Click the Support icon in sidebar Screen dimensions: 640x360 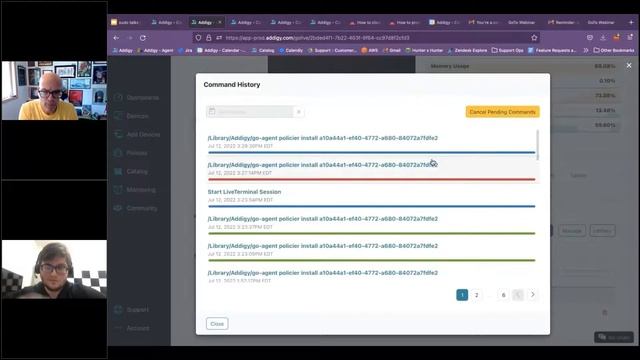[118, 309]
